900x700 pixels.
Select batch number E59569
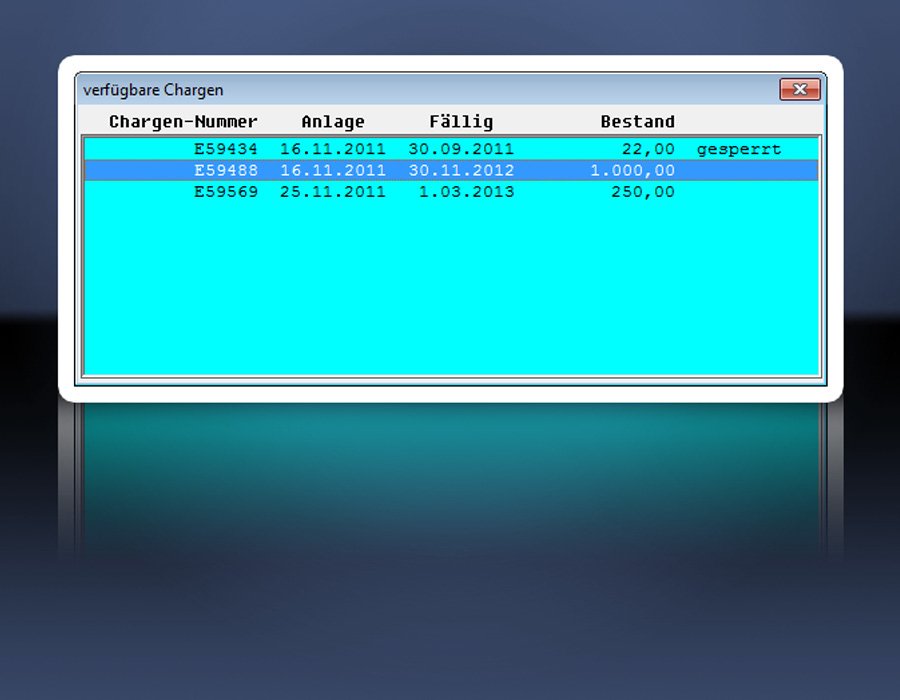pos(226,192)
